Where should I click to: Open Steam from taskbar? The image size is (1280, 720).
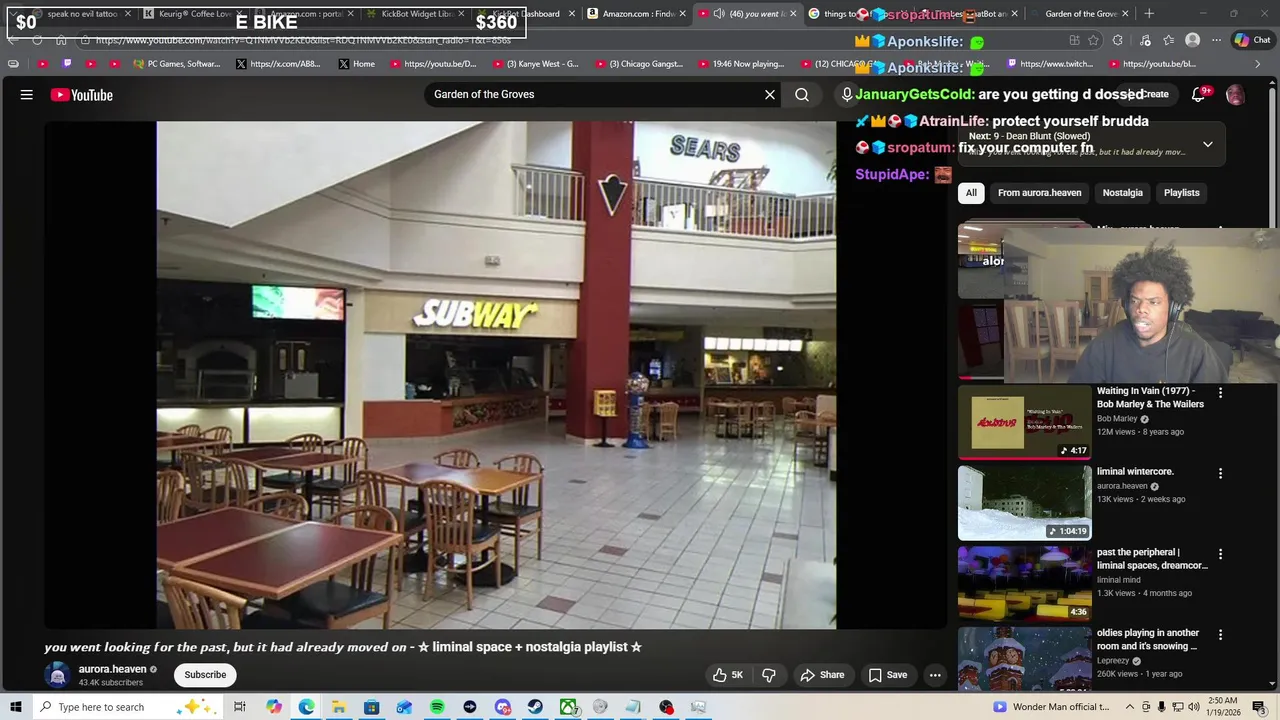[x=535, y=707]
